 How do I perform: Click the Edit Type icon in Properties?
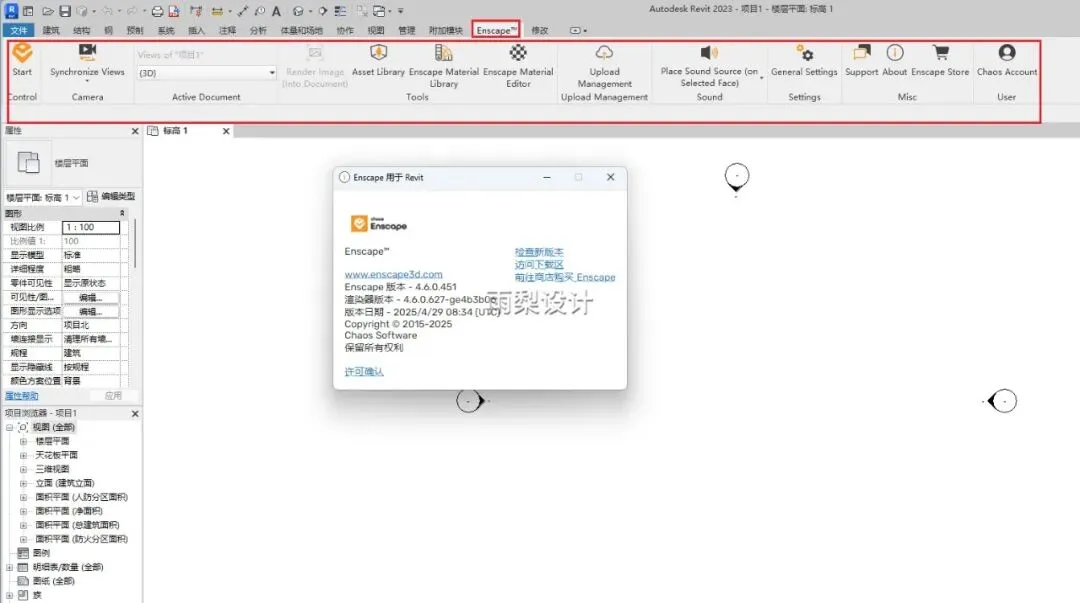point(93,196)
